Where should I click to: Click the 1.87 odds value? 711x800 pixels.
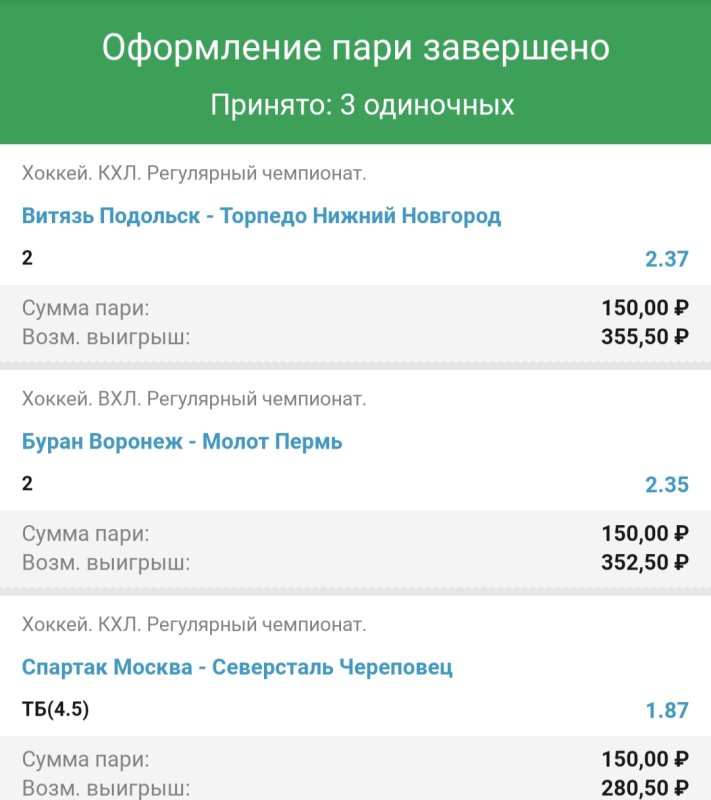coord(666,711)
